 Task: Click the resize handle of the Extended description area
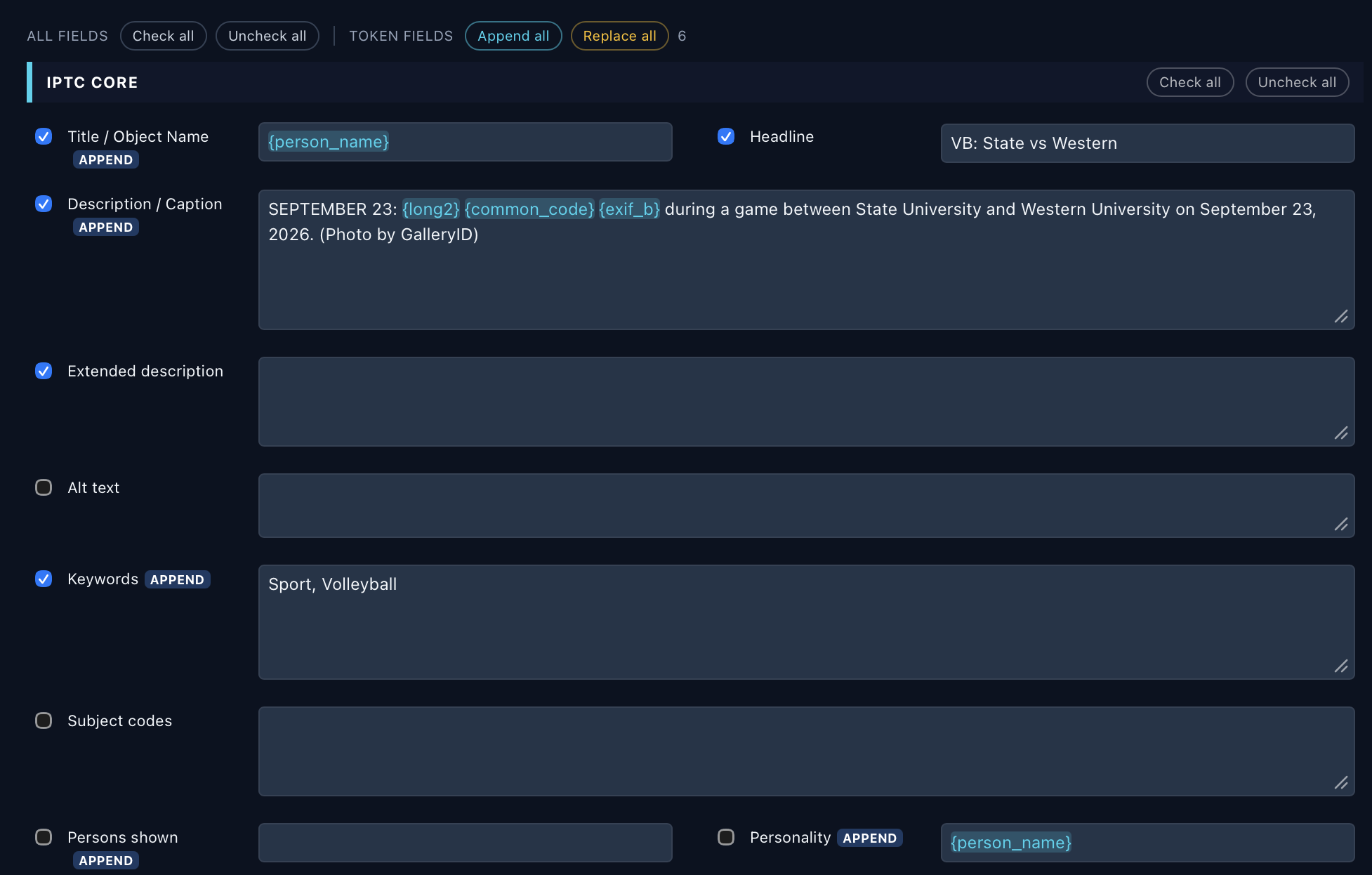coord(1341,433)
